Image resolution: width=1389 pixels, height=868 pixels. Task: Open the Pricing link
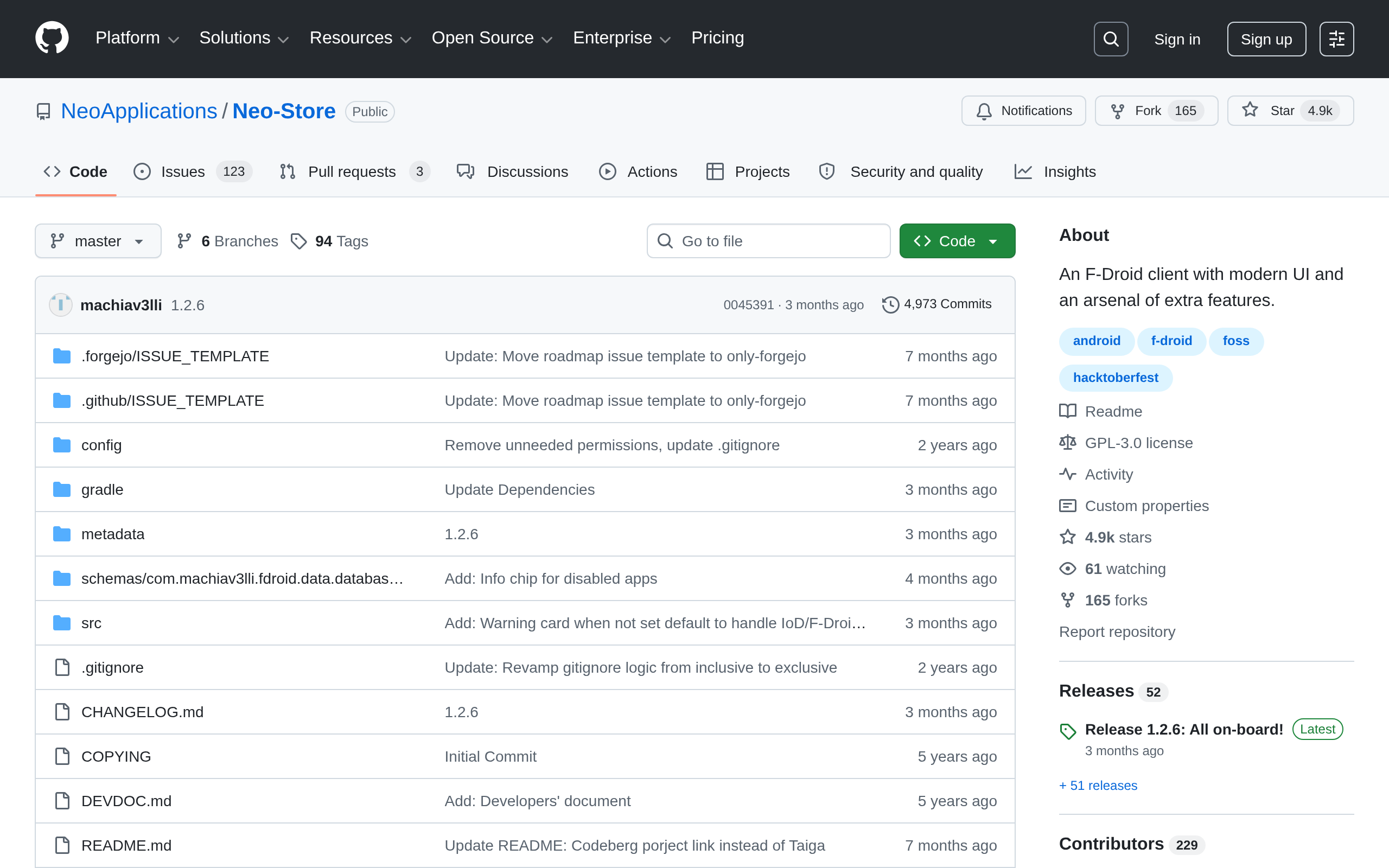click(x=717, y=38)
